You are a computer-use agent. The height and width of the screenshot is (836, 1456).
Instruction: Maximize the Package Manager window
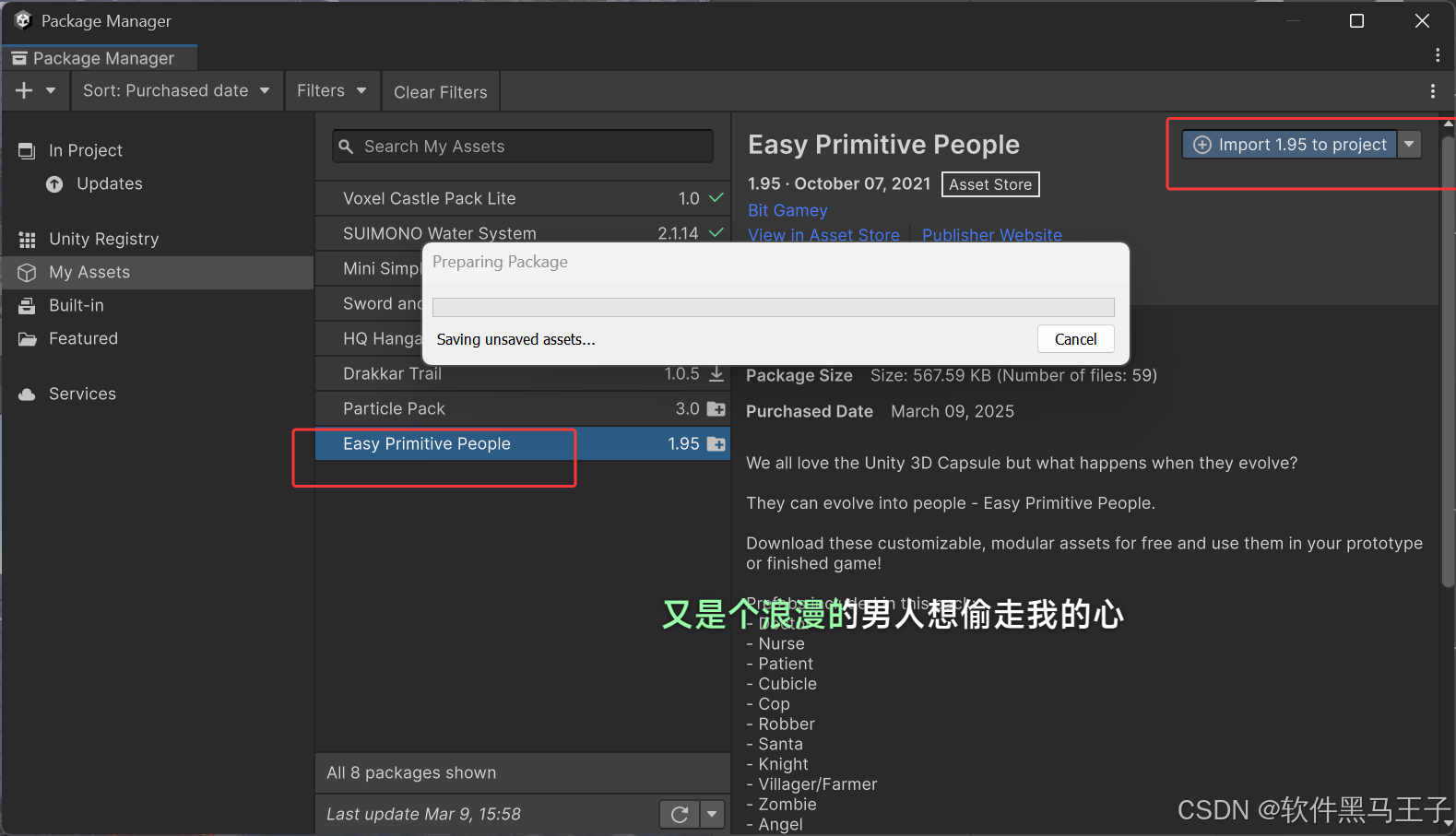pos(1356,20)
